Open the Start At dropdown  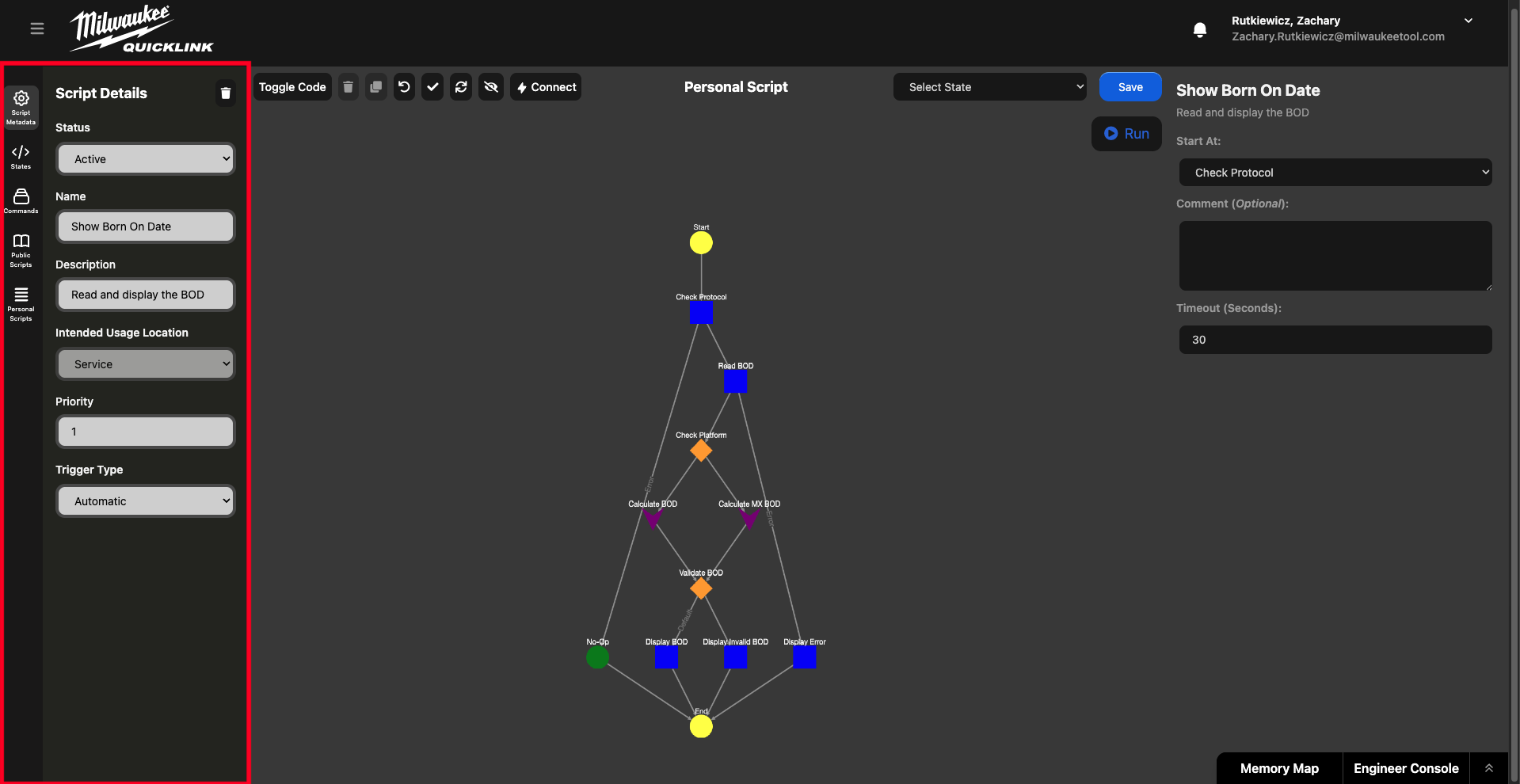pos(1335,173)
